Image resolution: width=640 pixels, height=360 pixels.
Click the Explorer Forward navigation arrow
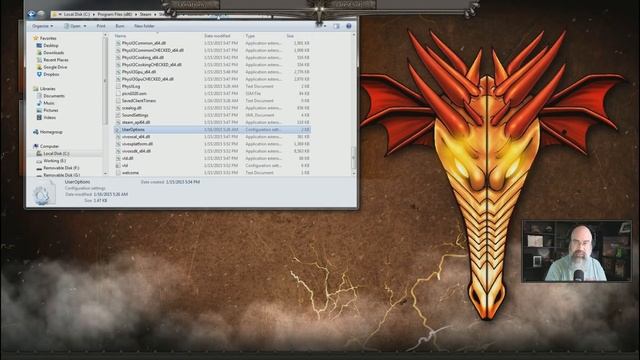(41, 14)
